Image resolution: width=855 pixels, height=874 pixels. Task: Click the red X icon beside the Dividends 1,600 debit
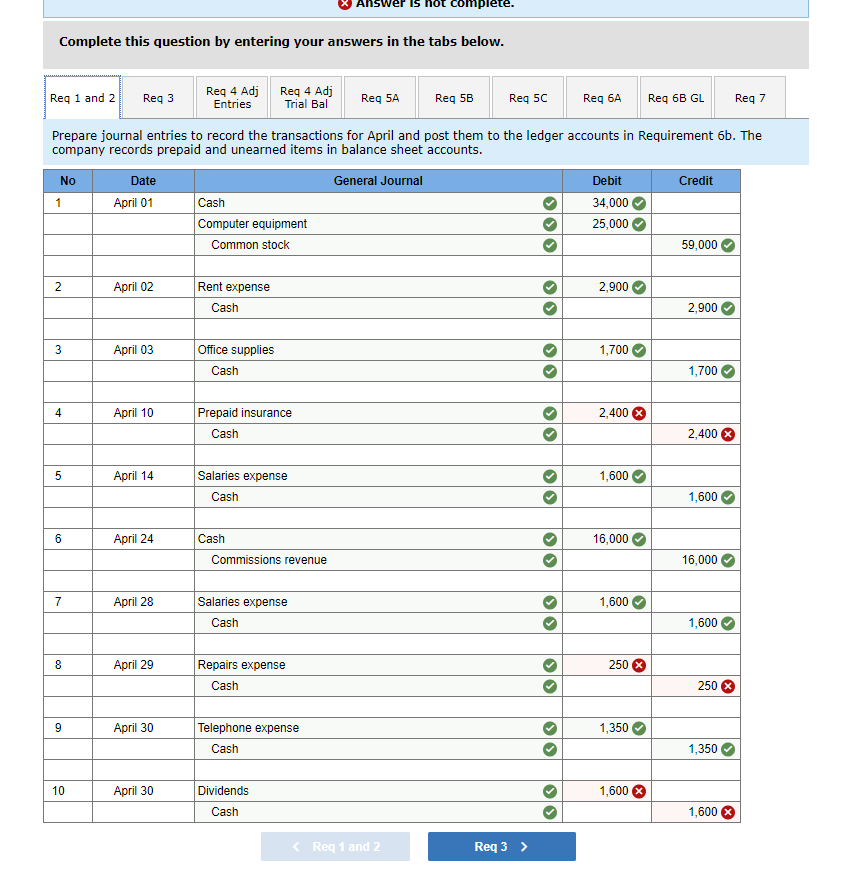pos(639,791)
